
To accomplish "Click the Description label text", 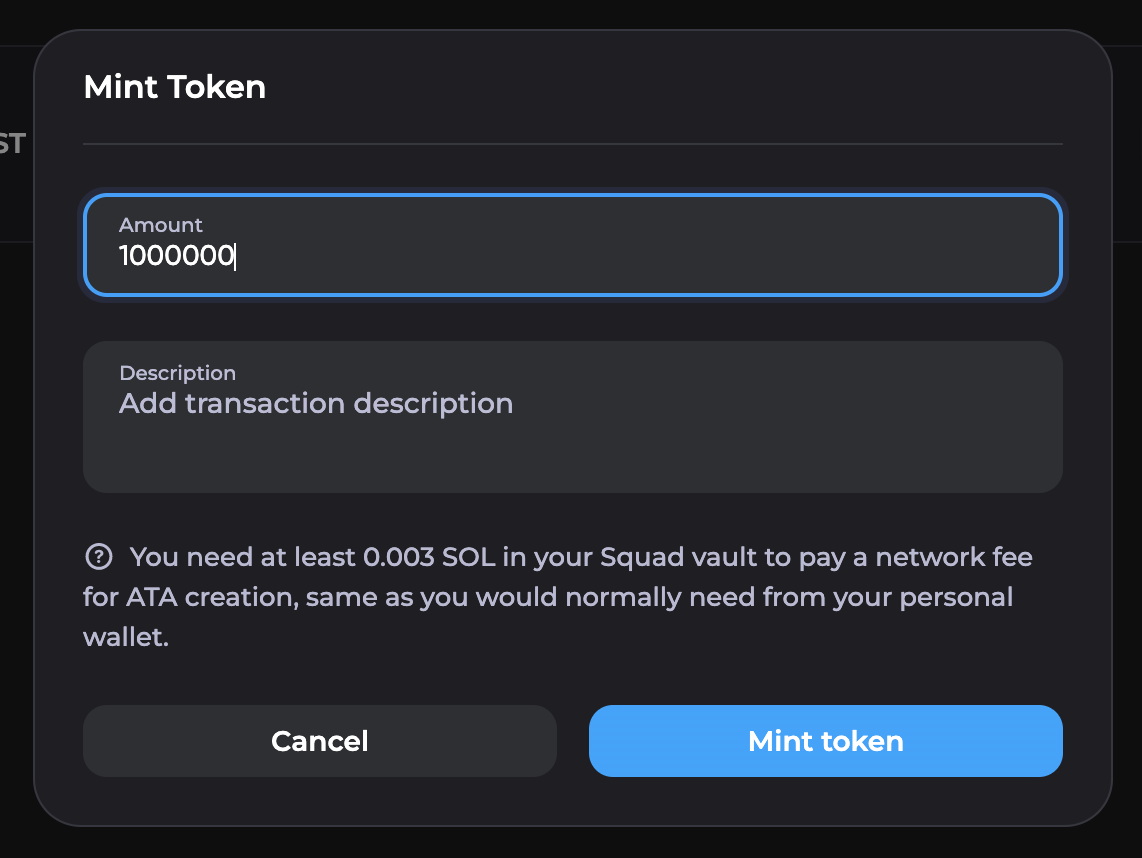I will [x=177, y=372].
